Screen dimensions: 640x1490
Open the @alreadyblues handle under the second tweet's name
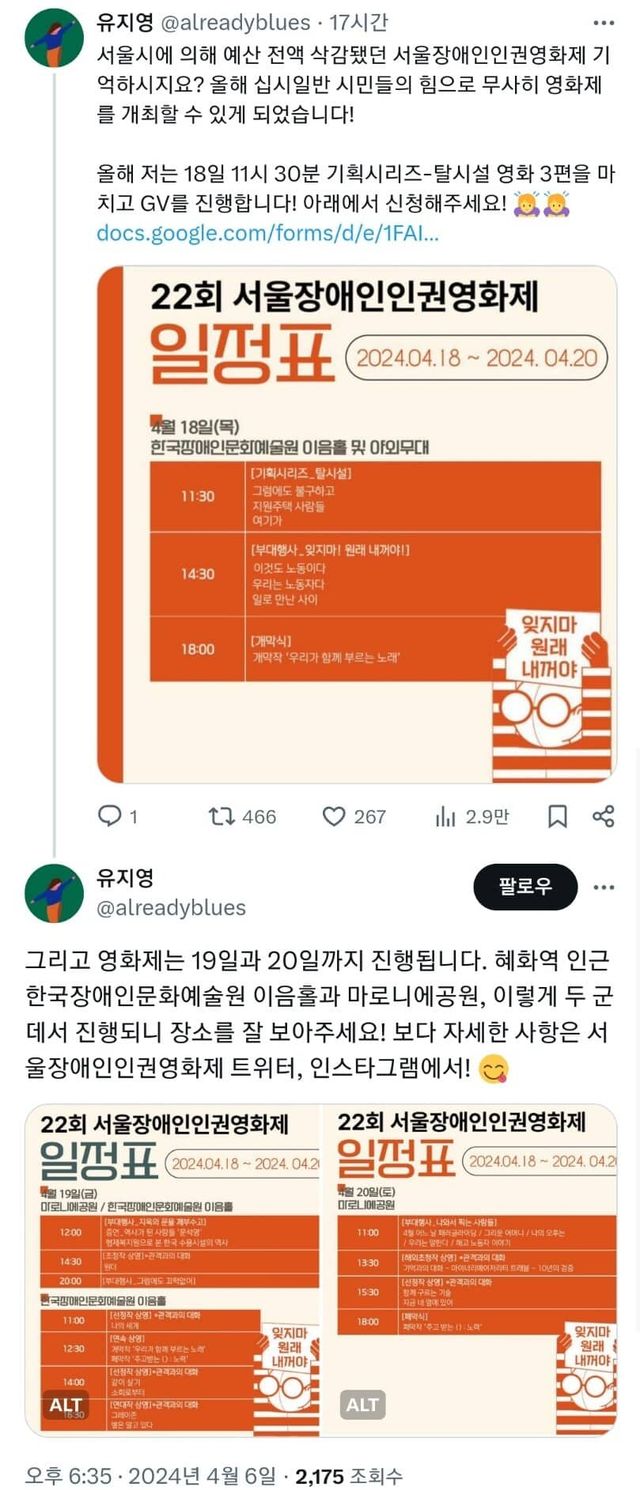click(171, 908)
